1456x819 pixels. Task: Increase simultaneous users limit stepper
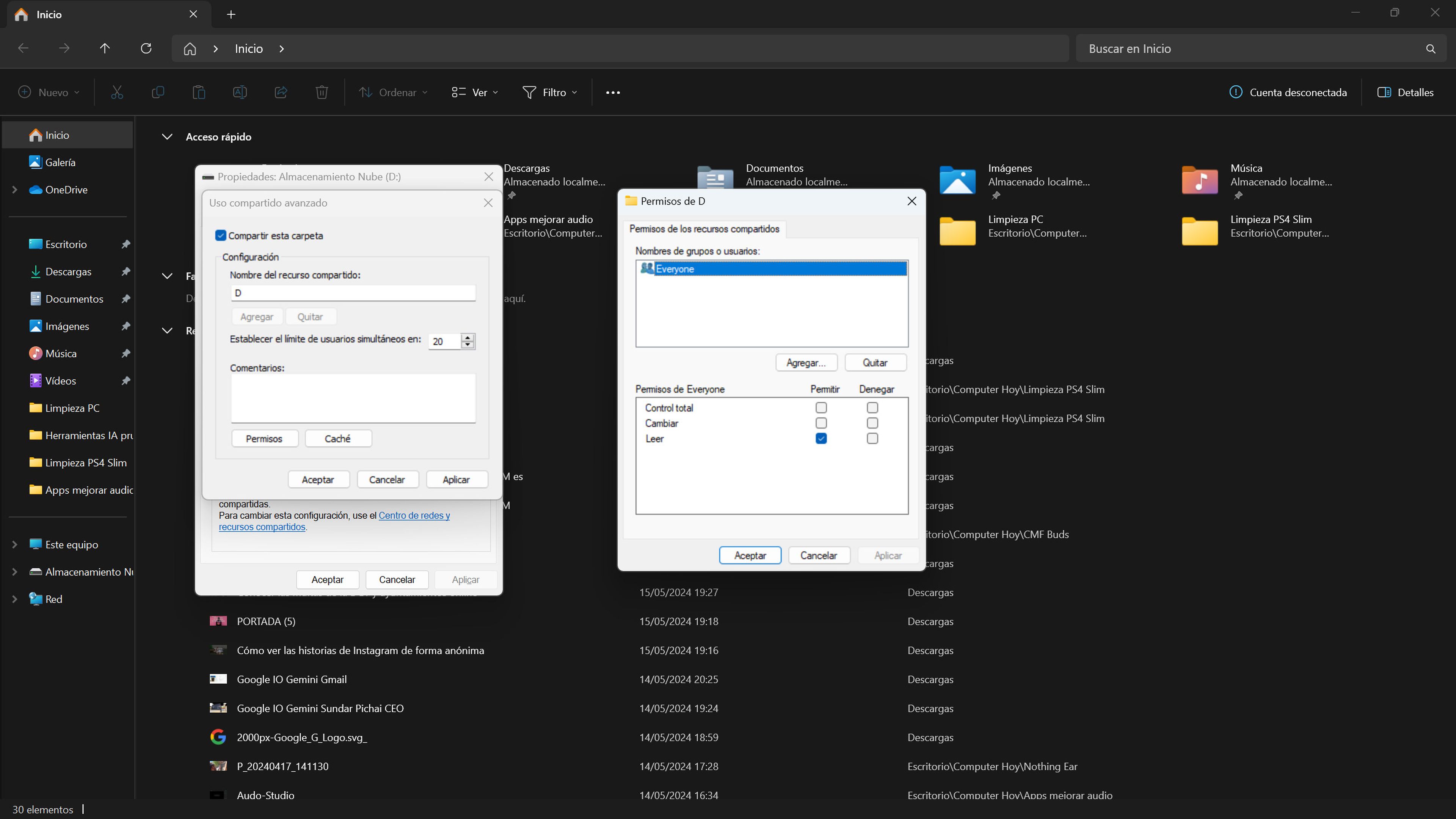(x=468, y=337)
